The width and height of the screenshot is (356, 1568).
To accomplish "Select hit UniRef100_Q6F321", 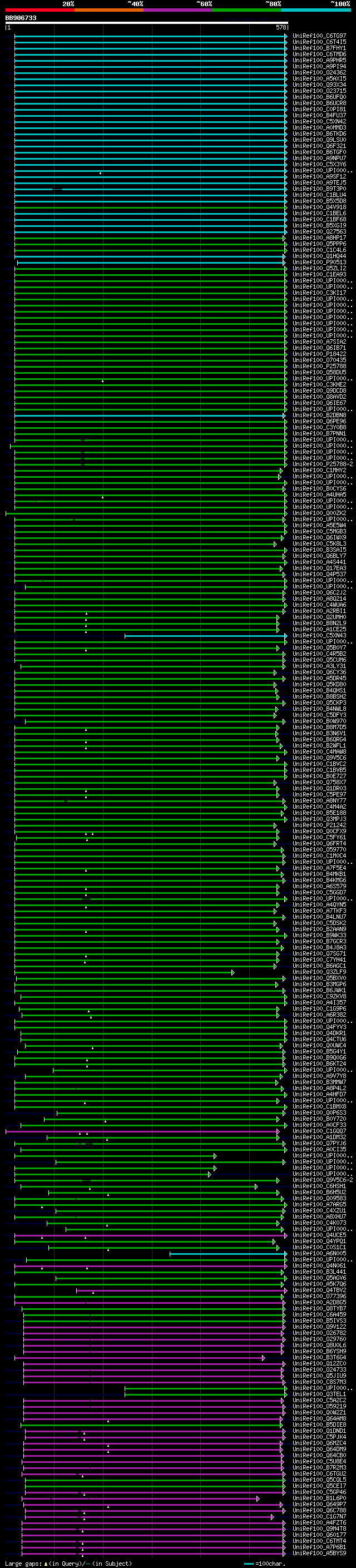I will (319, 146).
